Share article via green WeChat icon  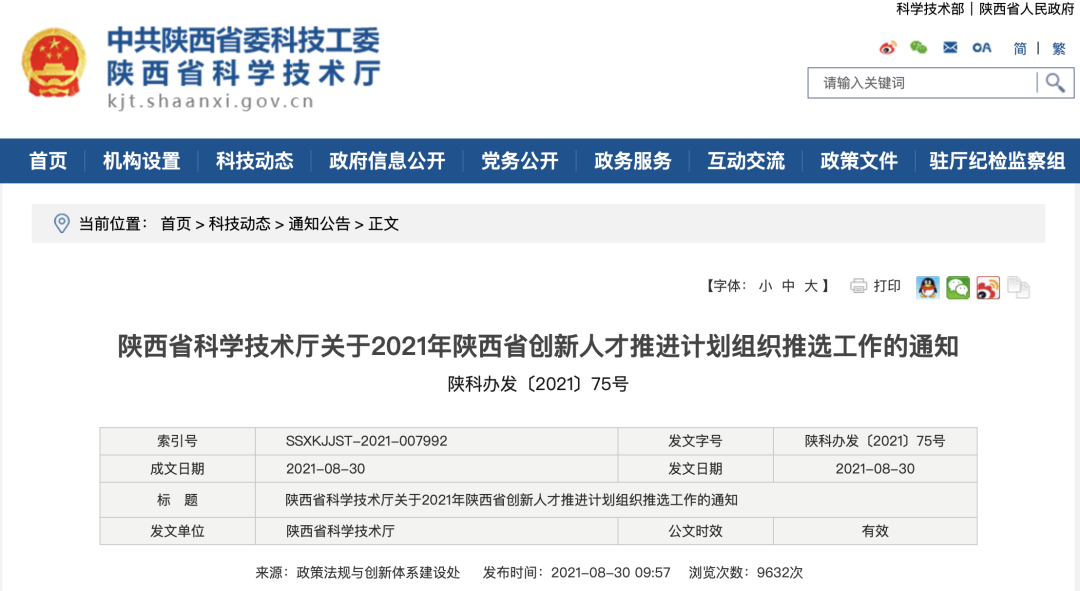point(957,287)
